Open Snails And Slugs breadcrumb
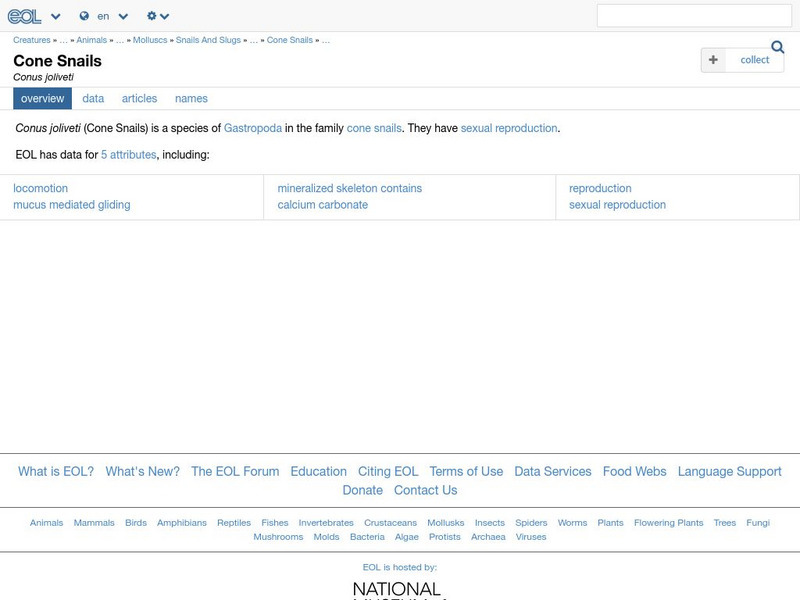 (208, 40)
